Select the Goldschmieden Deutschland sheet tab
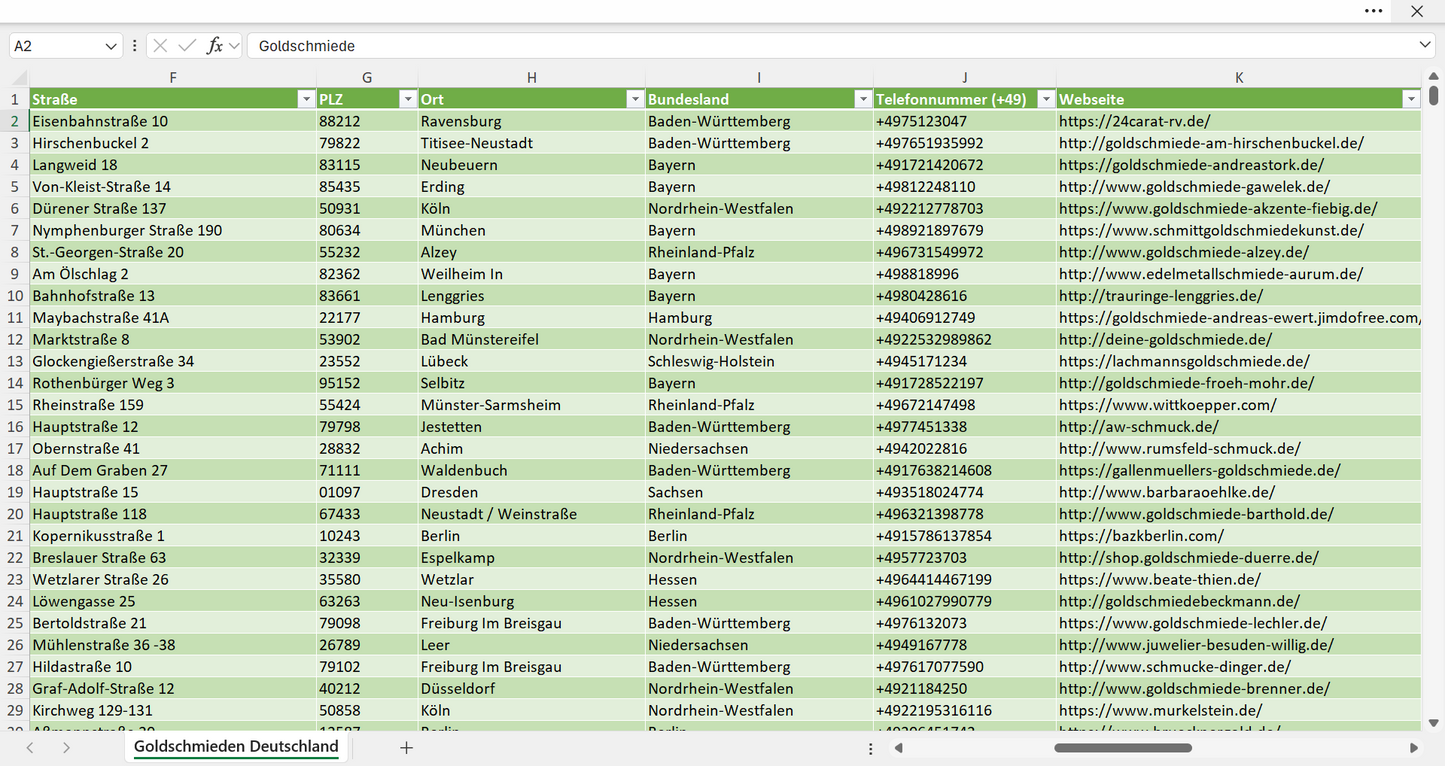 click(x=236, y=747)
